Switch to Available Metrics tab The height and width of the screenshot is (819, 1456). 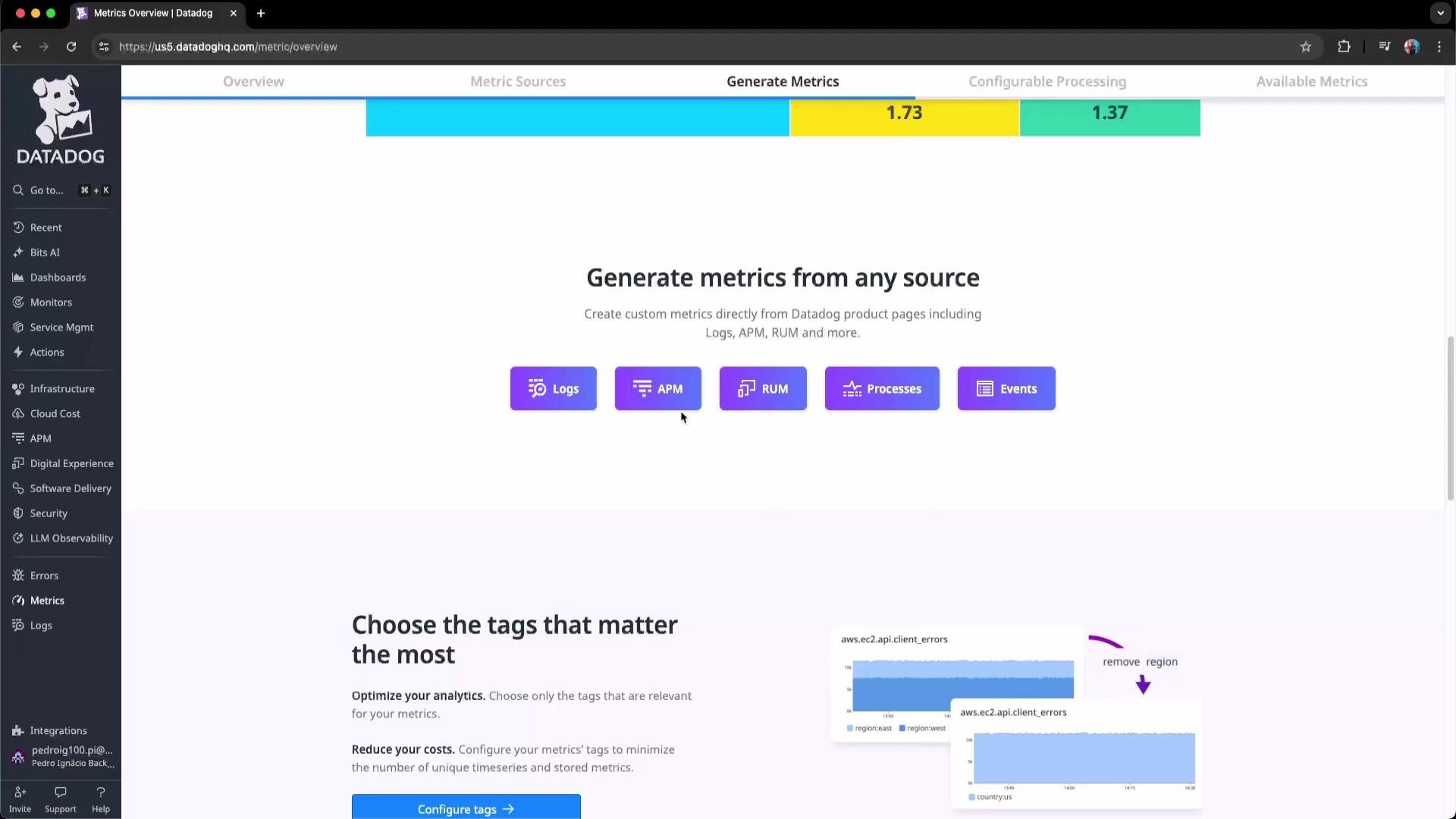coord(1312,82)
